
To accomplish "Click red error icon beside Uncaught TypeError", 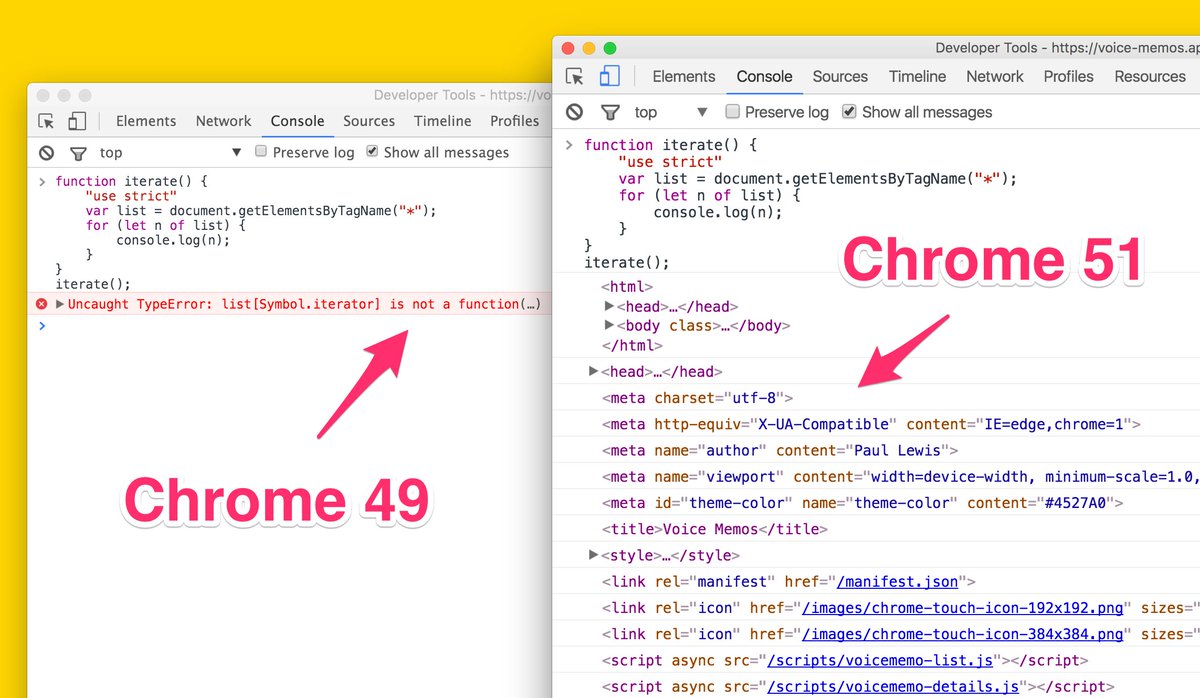I will click(42, 304).
